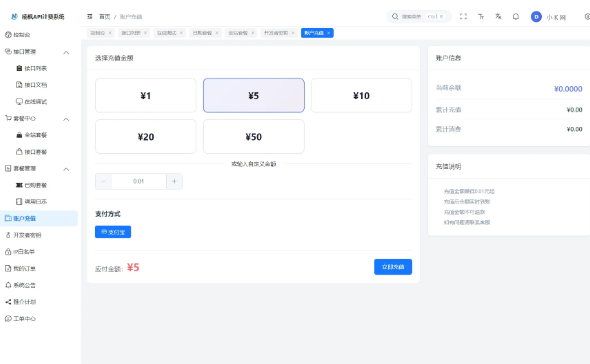The height and width of the screenshot is (364, 590).
Task: Select the ¥10 recharge amount
Action: click(361, 96)
